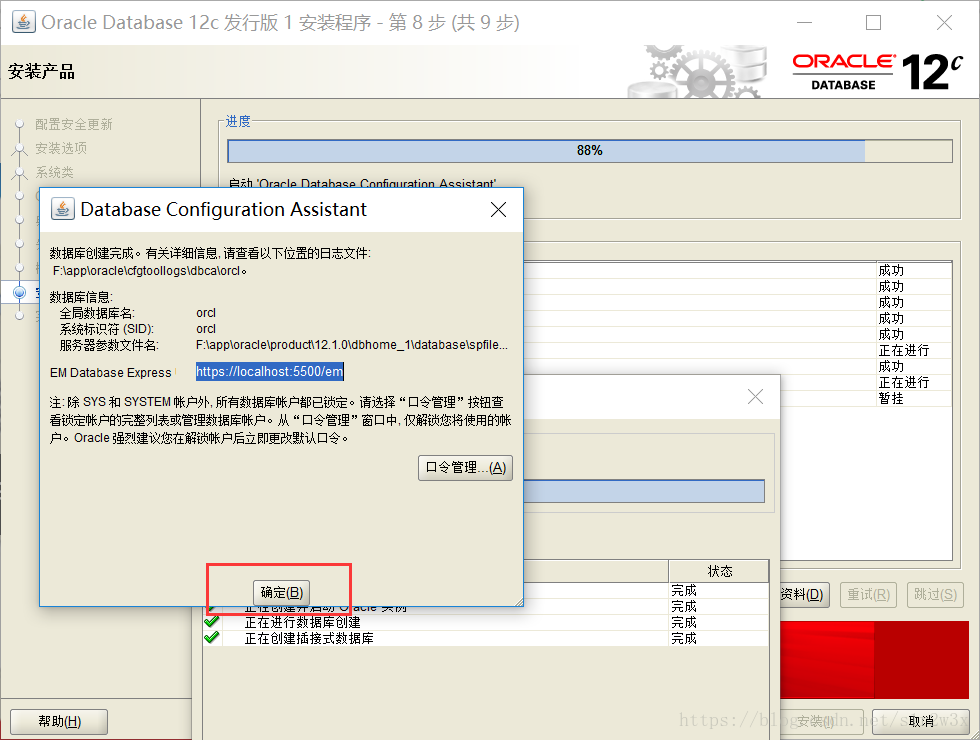
Task: Click the first 正在进行 status cell
Action: point(904,350)
